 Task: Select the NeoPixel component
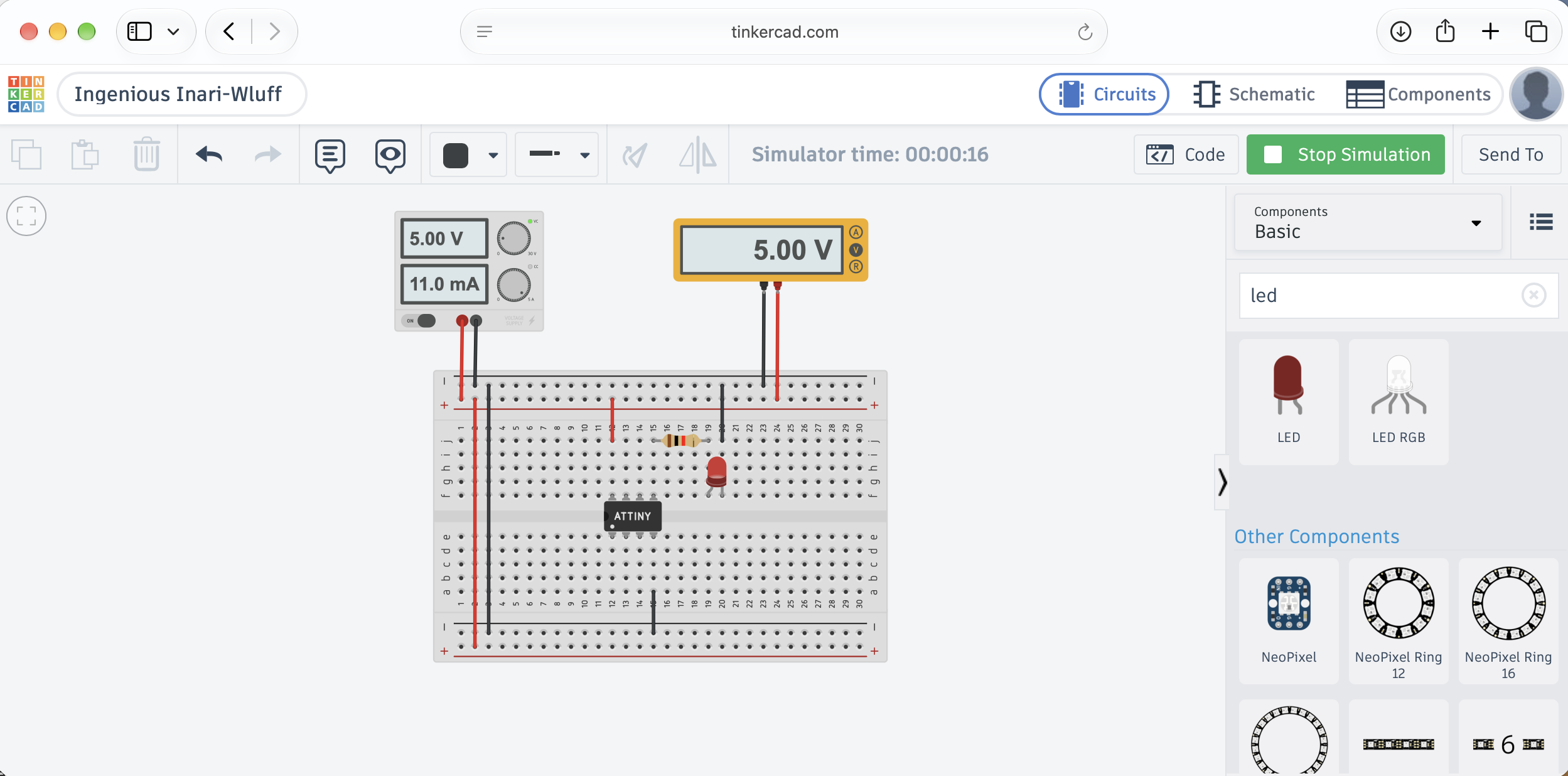coord(1289,622)
